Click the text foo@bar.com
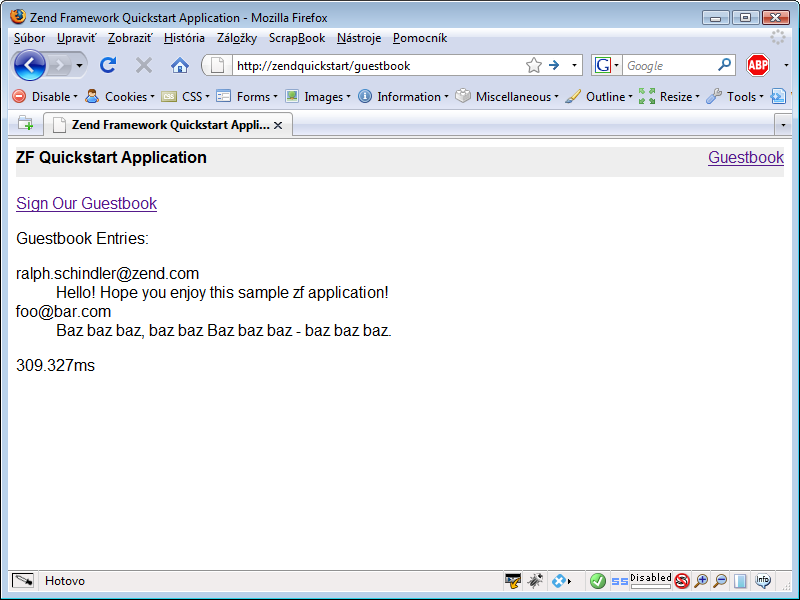Screen dimensions: 800x600 click(64, 311)
